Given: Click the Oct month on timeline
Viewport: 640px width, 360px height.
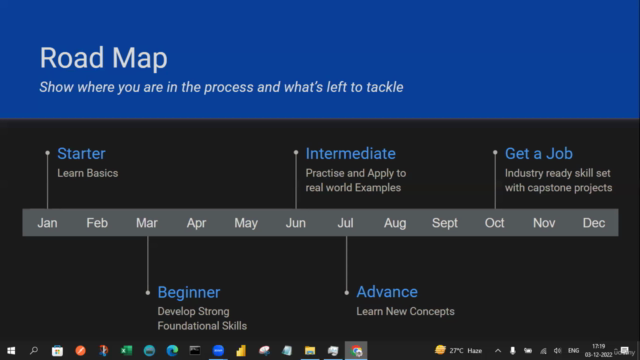Looking at the screenshot, I should point(494,223).
